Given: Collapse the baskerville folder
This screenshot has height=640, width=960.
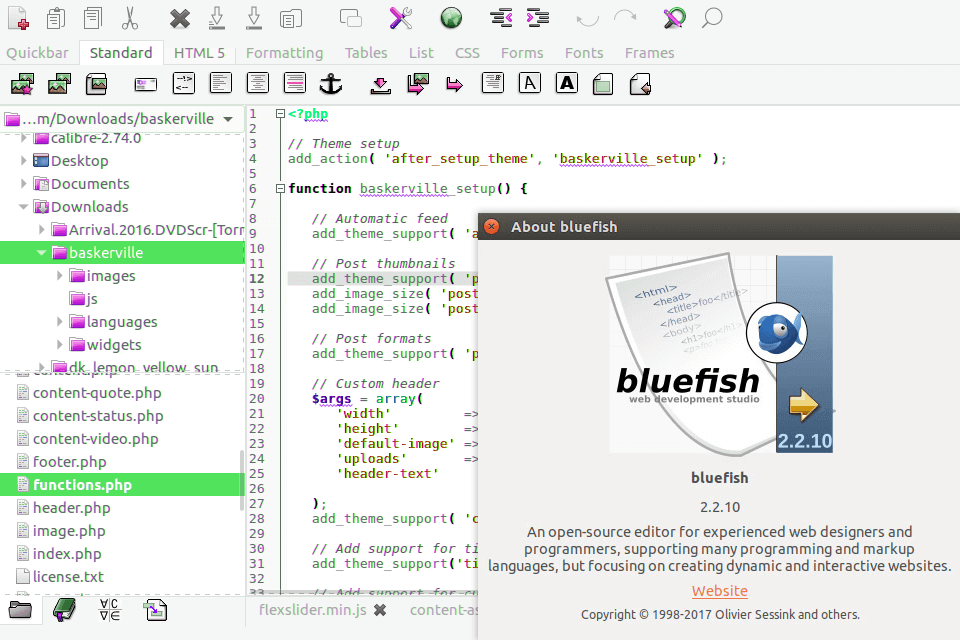Looking at the screenshot, I should 43,253.
